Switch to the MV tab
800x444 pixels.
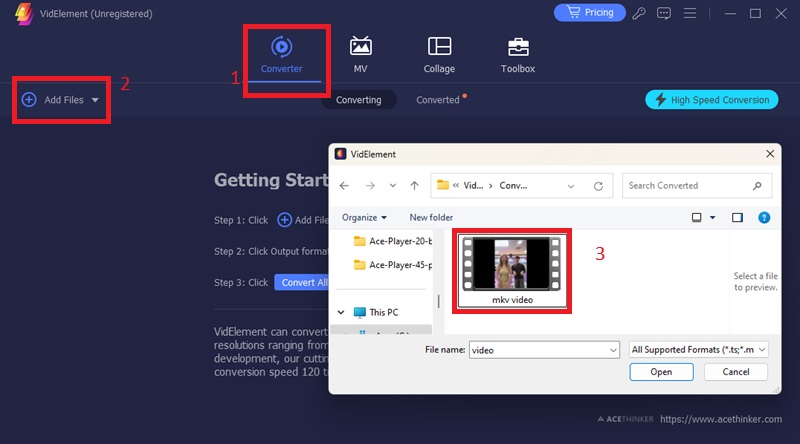[x=360, y=55]
